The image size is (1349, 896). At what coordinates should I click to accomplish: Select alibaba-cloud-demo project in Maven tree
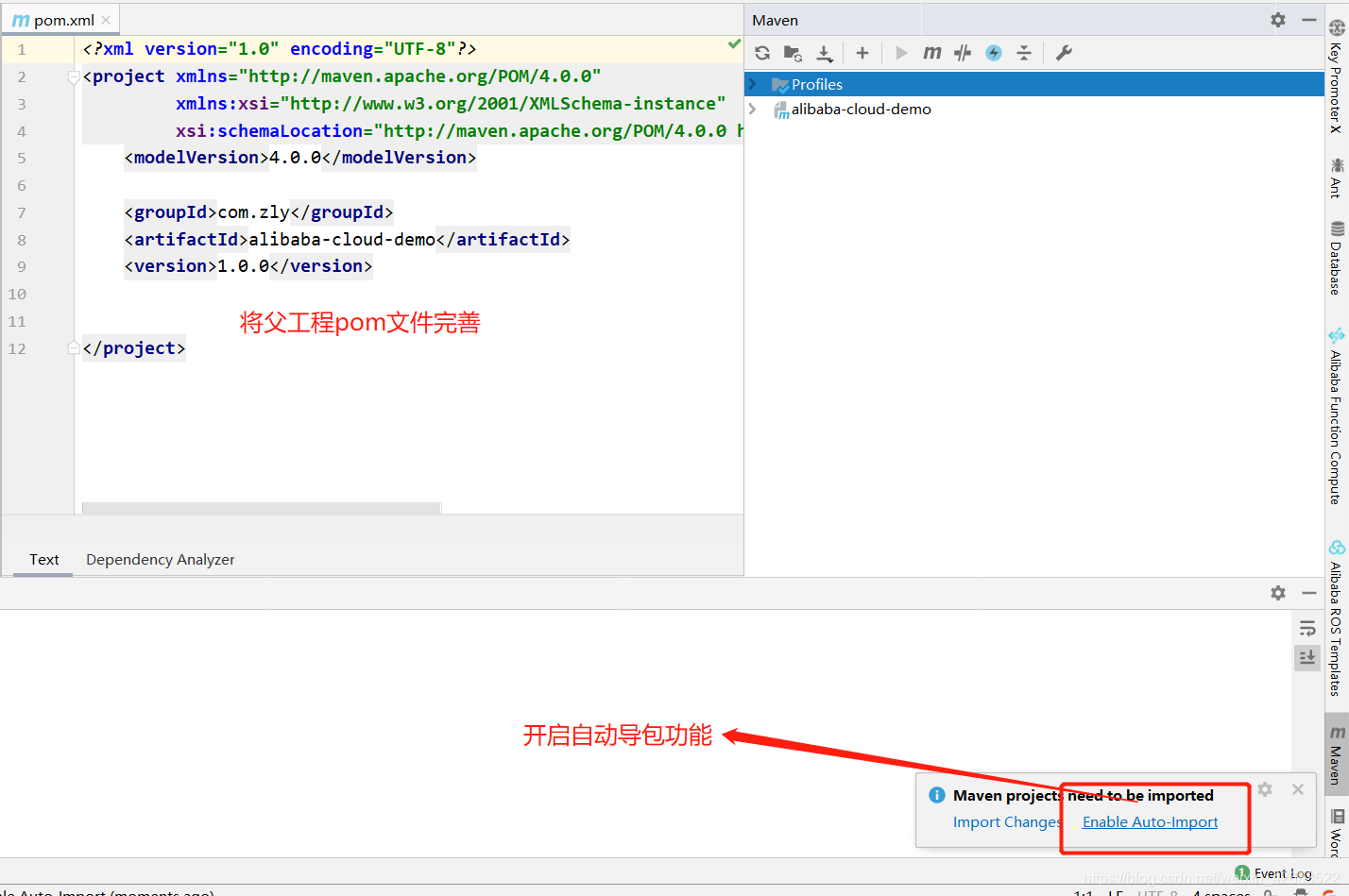[861, 110]
